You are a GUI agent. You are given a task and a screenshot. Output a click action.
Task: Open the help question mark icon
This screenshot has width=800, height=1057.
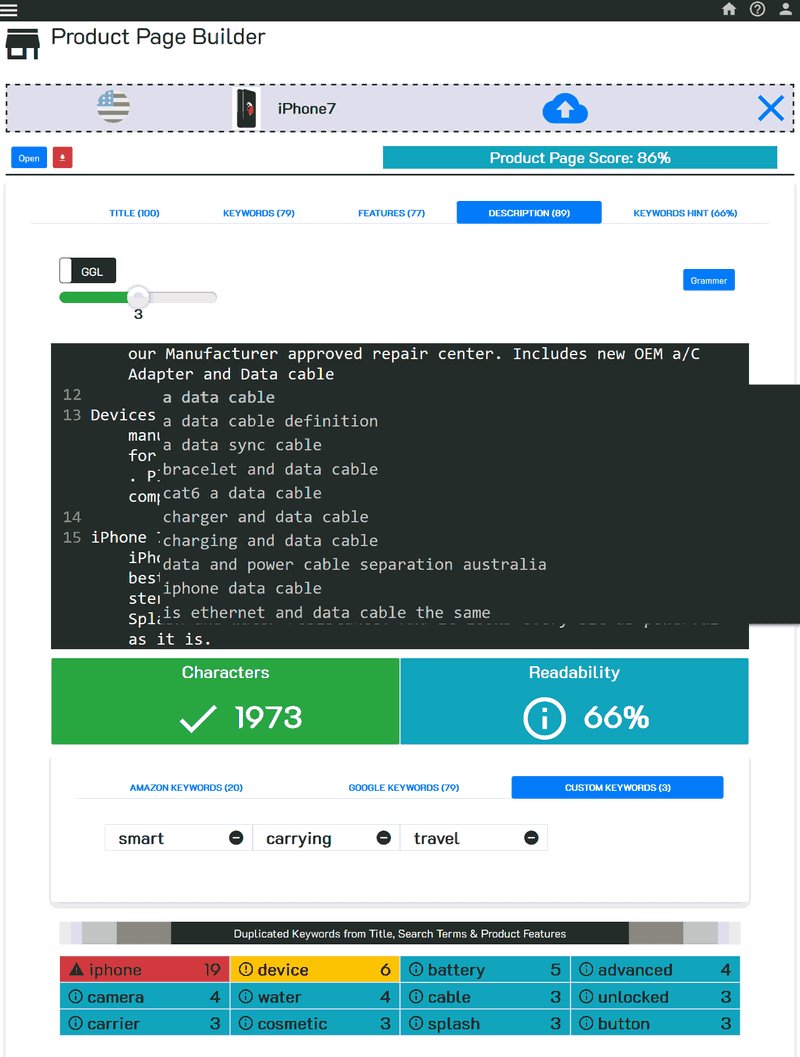point(757,9)
